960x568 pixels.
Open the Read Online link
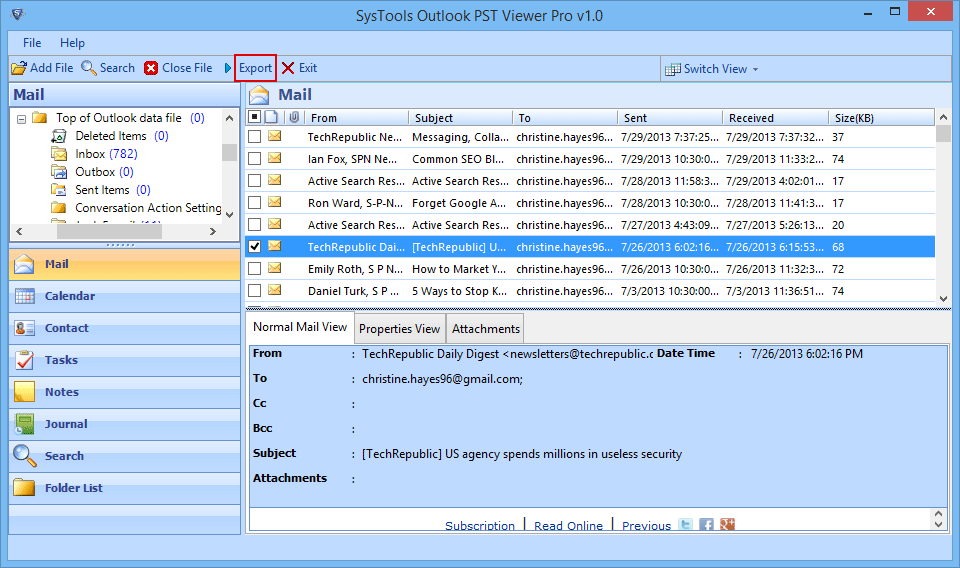click(x=568, y=526)
